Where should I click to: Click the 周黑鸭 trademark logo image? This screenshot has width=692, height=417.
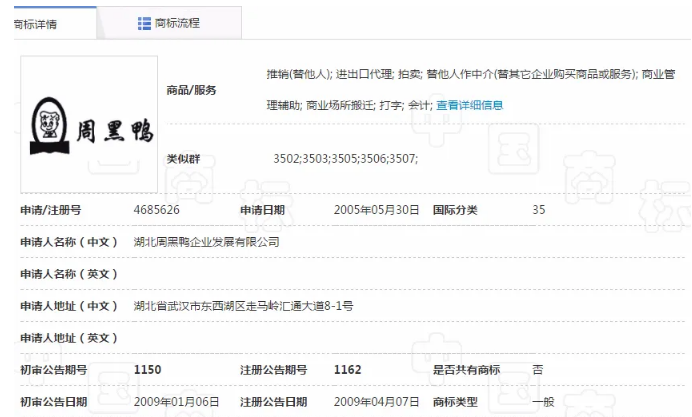91,125
